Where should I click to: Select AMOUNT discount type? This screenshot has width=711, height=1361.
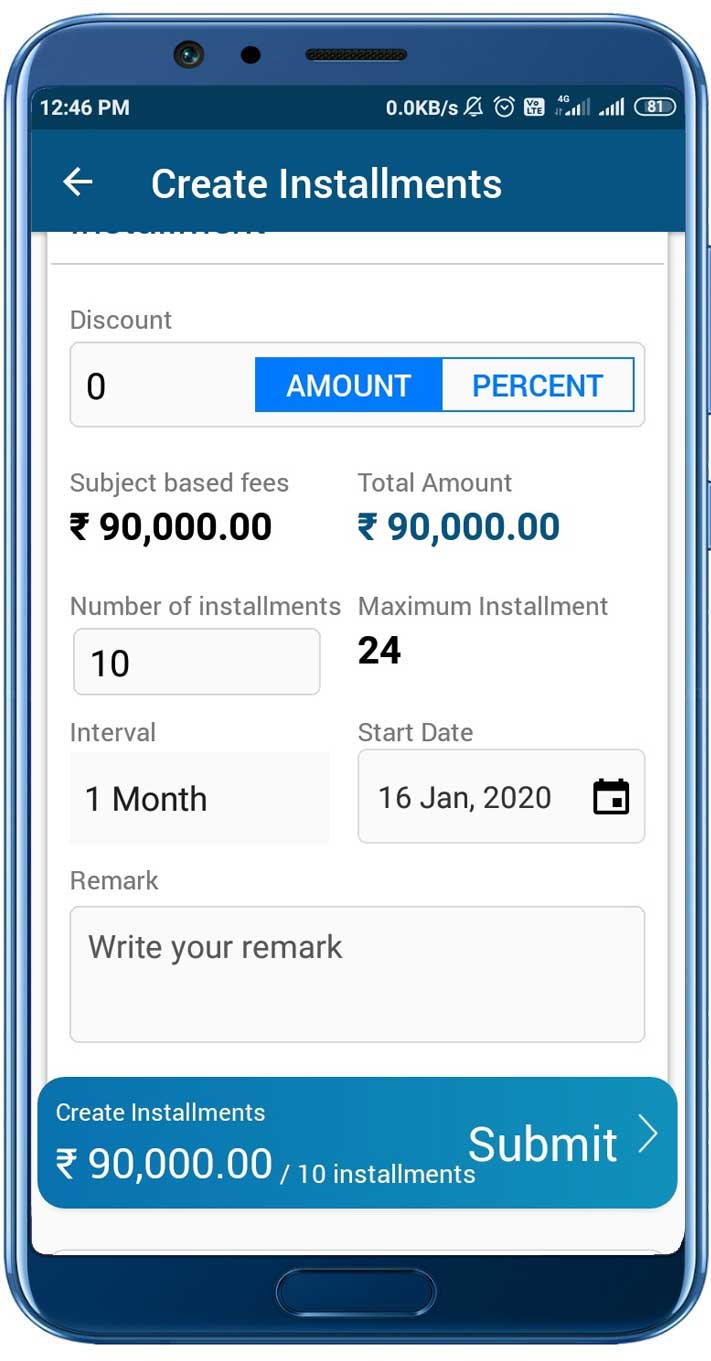(348, 386)
